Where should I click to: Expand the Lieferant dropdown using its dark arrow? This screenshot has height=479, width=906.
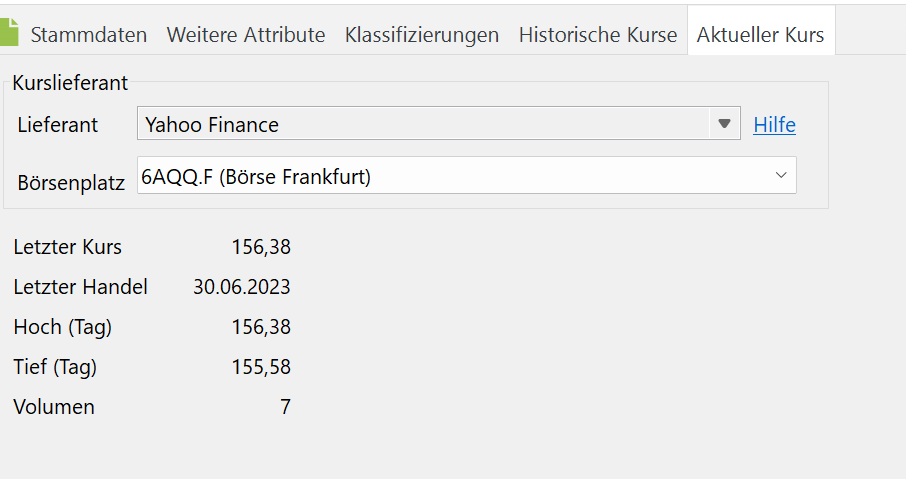pyautogui.click(x=724, y=125)
